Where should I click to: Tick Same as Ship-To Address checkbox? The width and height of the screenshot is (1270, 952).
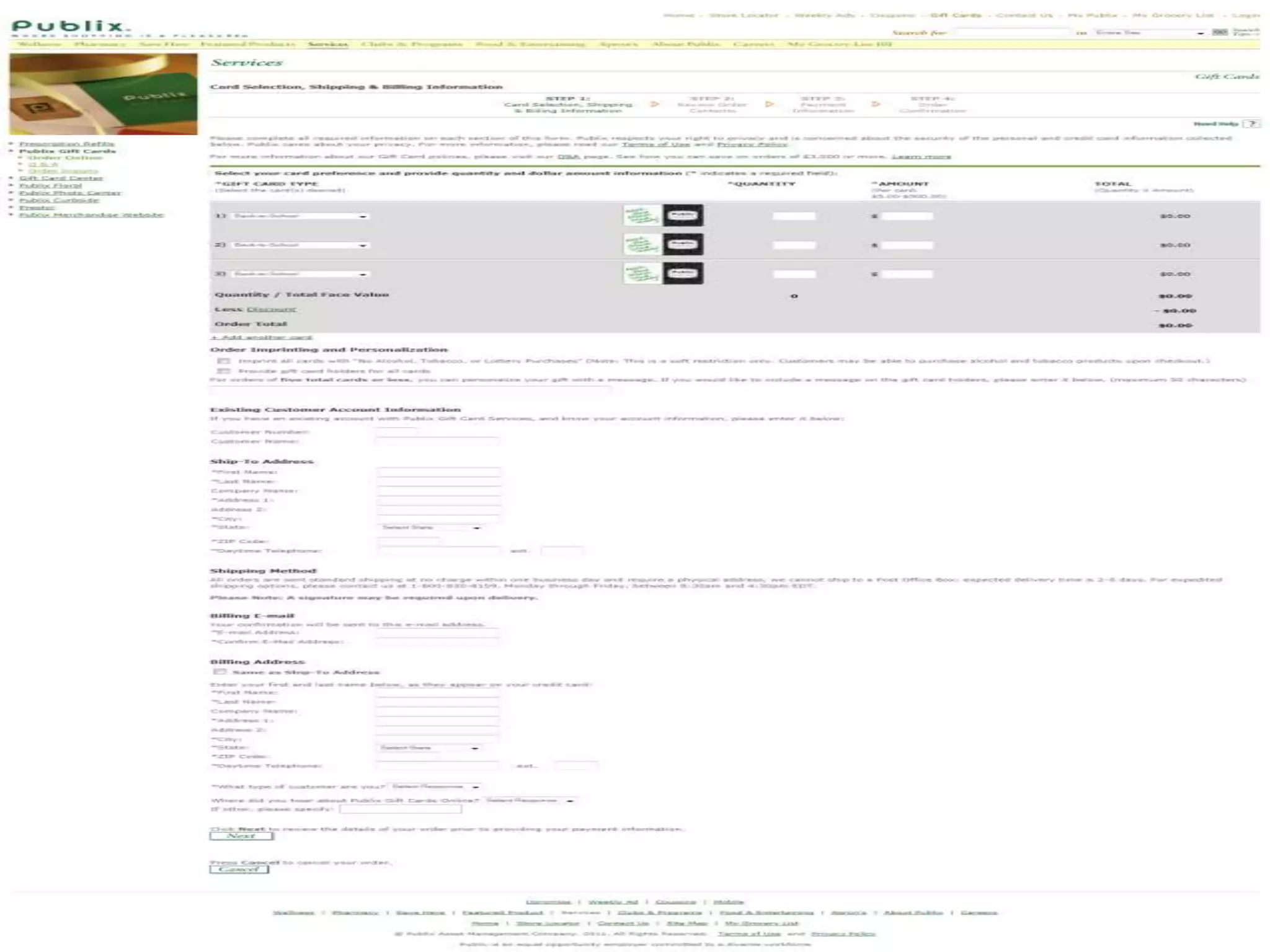click(220, 672)
